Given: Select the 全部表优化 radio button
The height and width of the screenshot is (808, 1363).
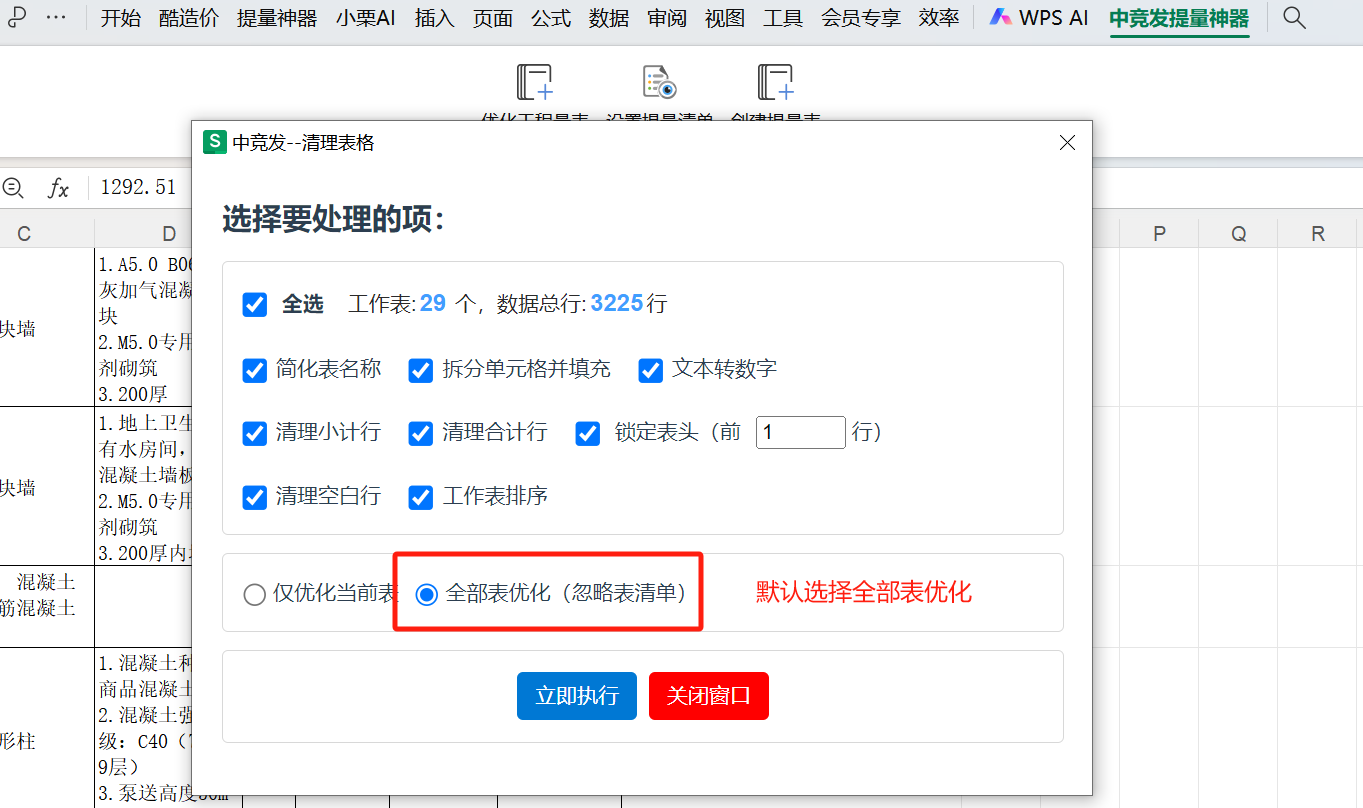Looking at the screenshot, I should (427, 594).
